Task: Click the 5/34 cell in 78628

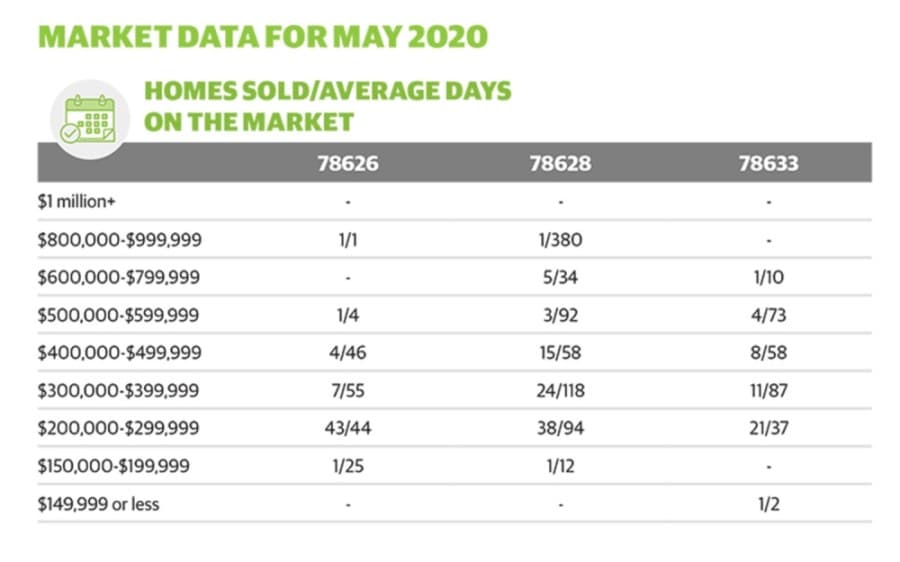Action: point(560,277)
